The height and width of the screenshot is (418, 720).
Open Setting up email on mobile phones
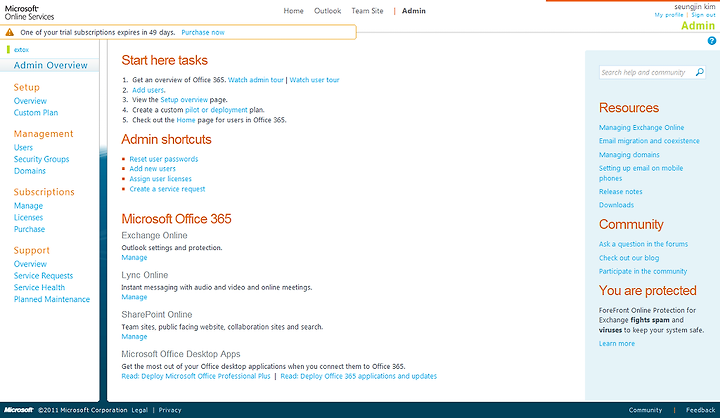pos(641,173)
